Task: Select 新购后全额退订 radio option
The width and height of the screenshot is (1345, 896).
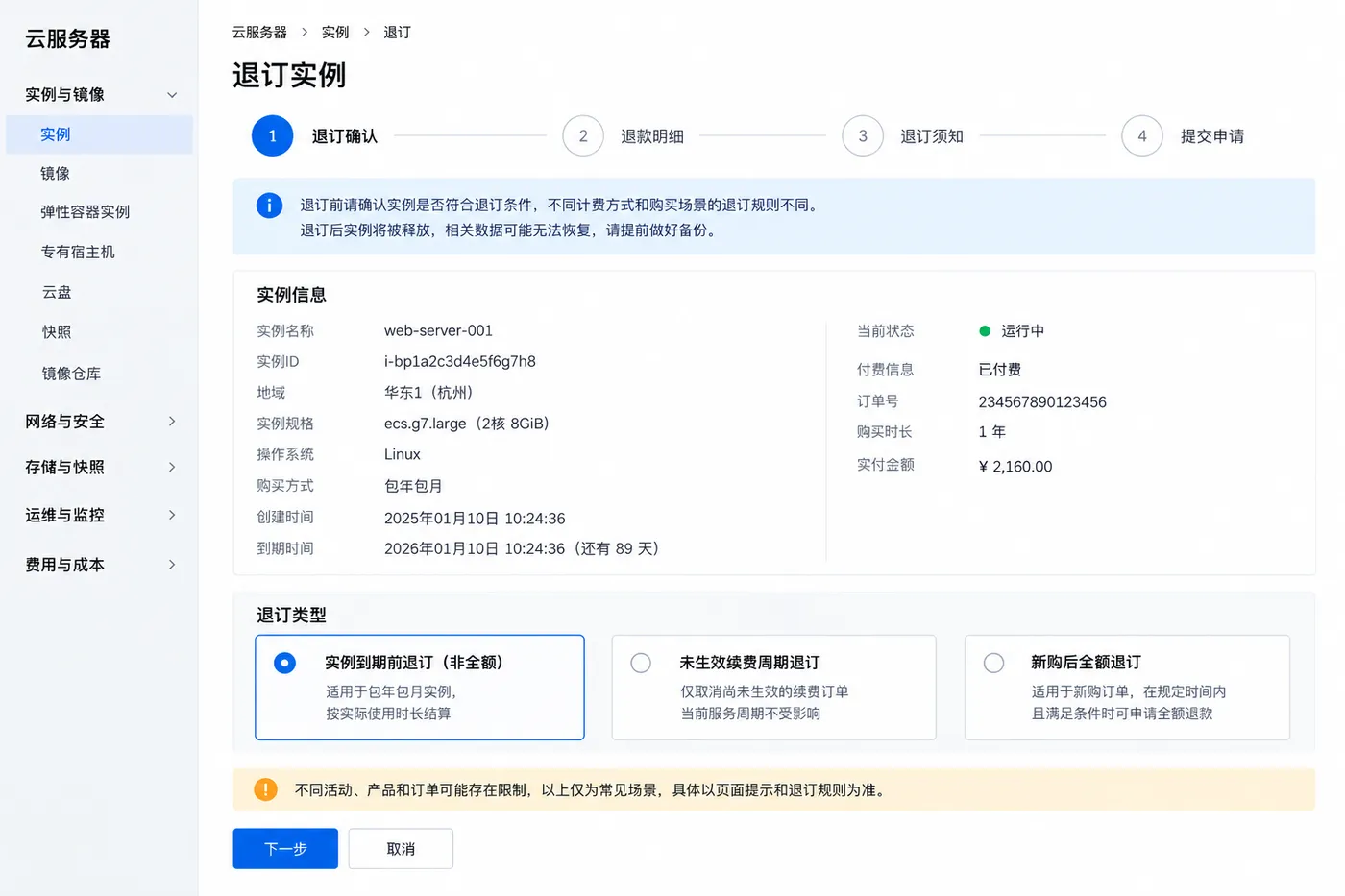Action: [x=994, y=663]
